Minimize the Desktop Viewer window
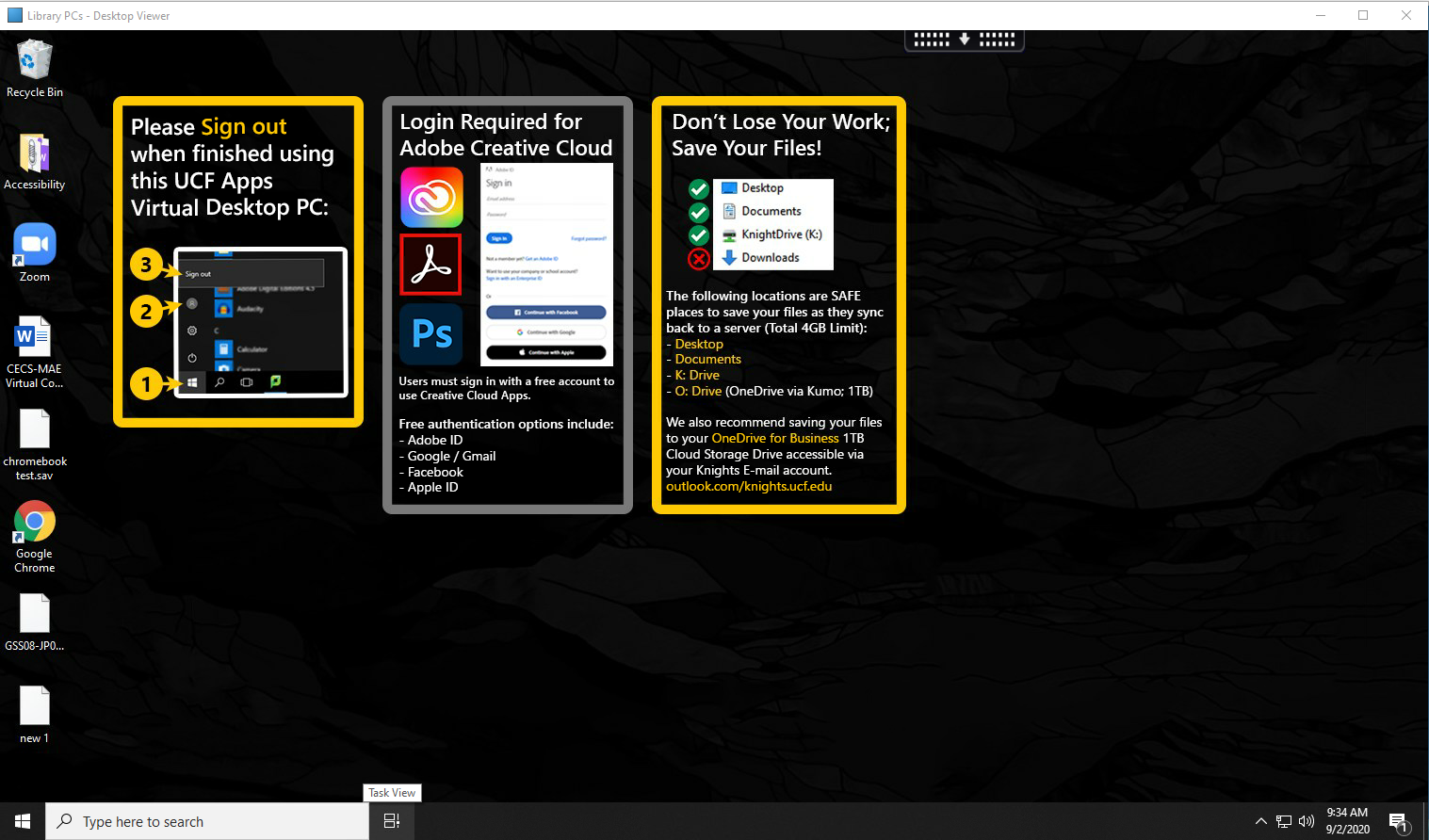1429x840 pixels. [x=1320, y=15]
